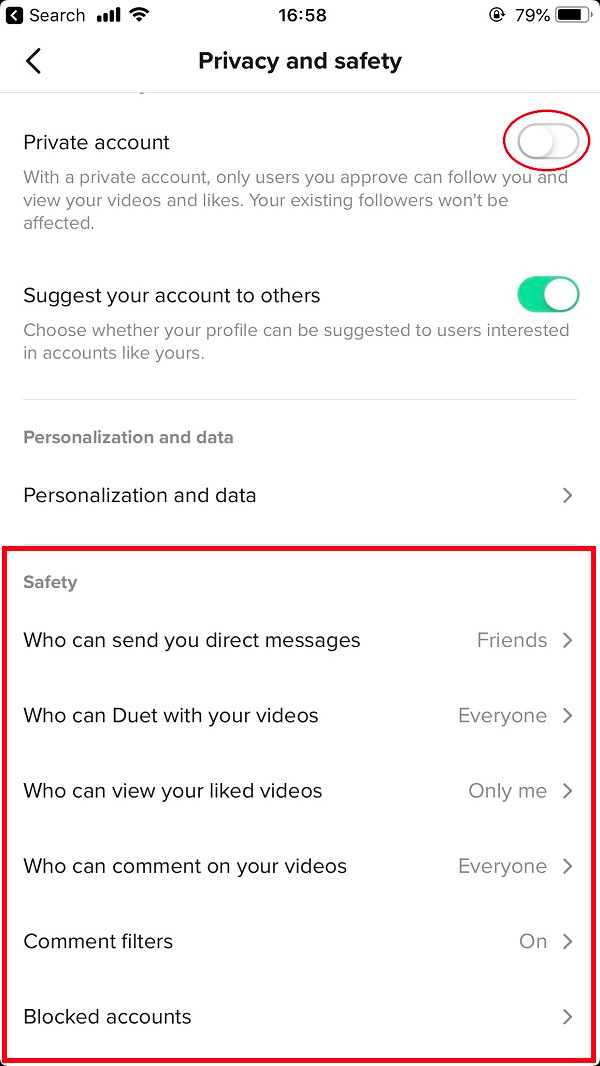This screenshot has width=600, height=1066.
Task: Expand the Friends direct messages option
Action: [512, 640]
